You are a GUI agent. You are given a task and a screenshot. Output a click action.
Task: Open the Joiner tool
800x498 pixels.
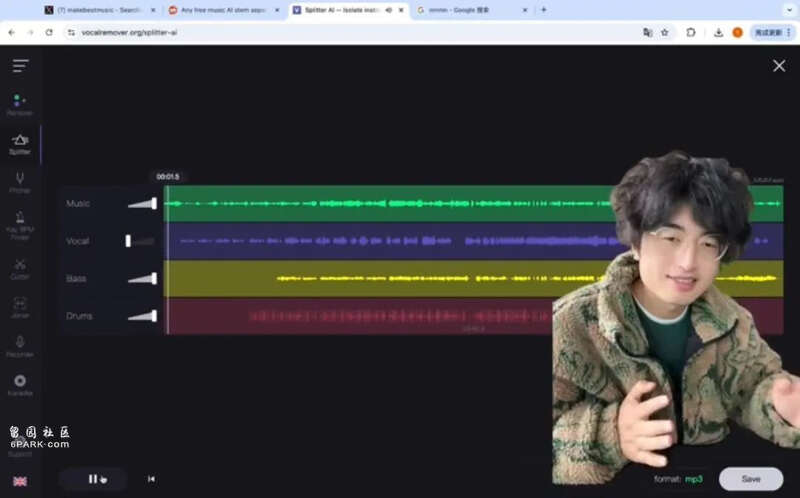point(20,307)
